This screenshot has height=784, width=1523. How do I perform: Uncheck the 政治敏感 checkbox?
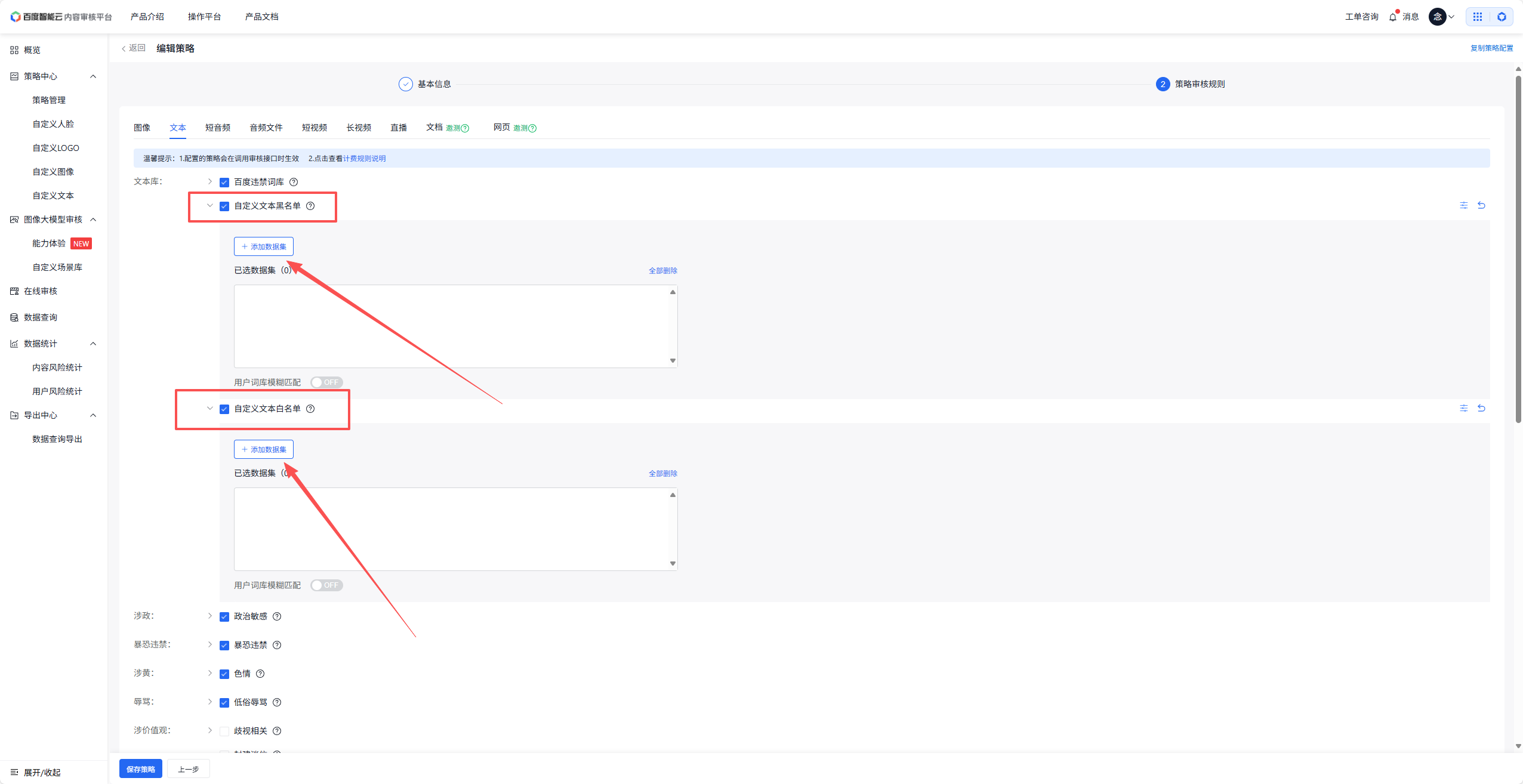224,616
